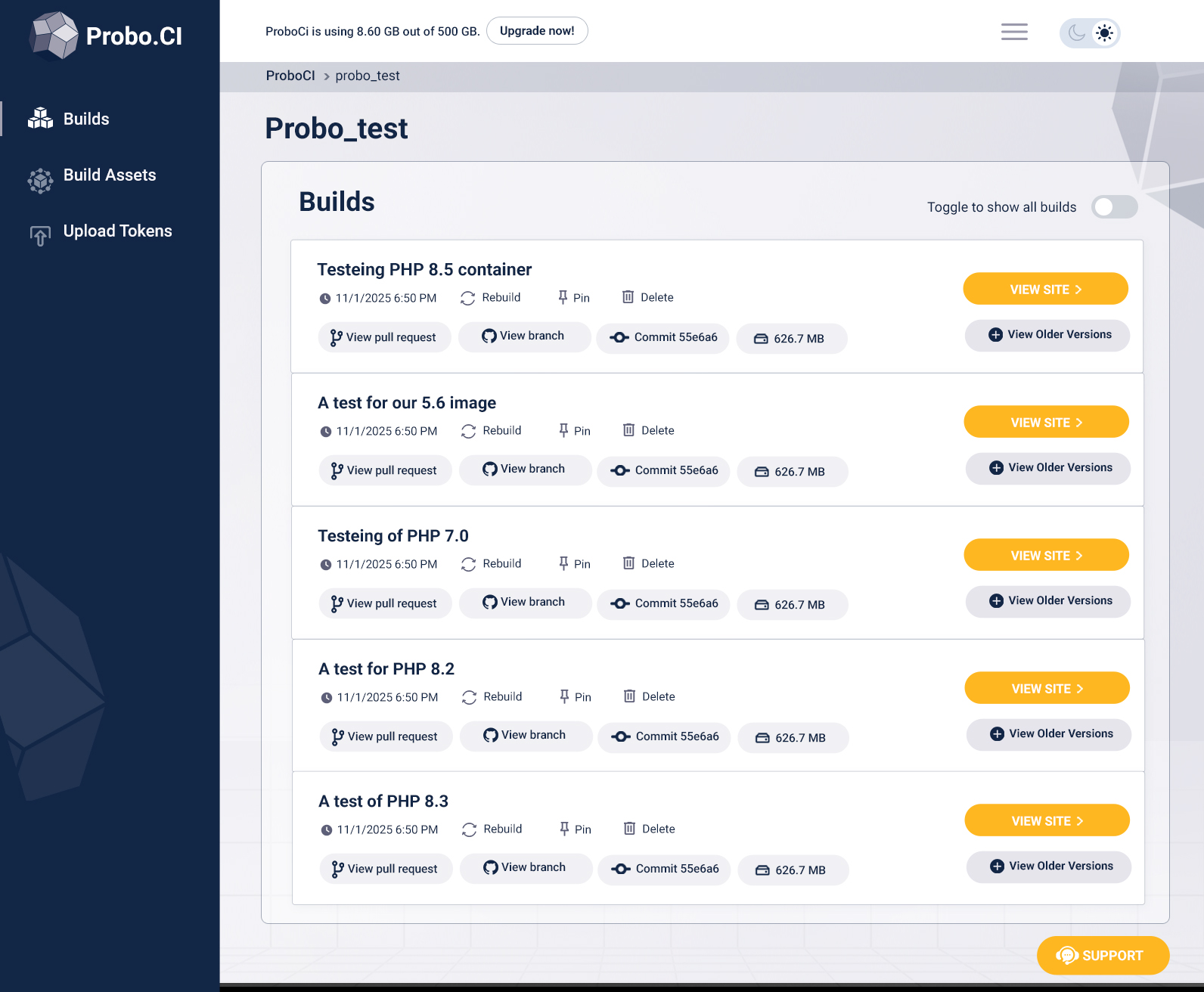The width and height of the screenshot is (1204, 992).
Task: Open the ProboCI breadcrumb link
Action: coord(290,76)
